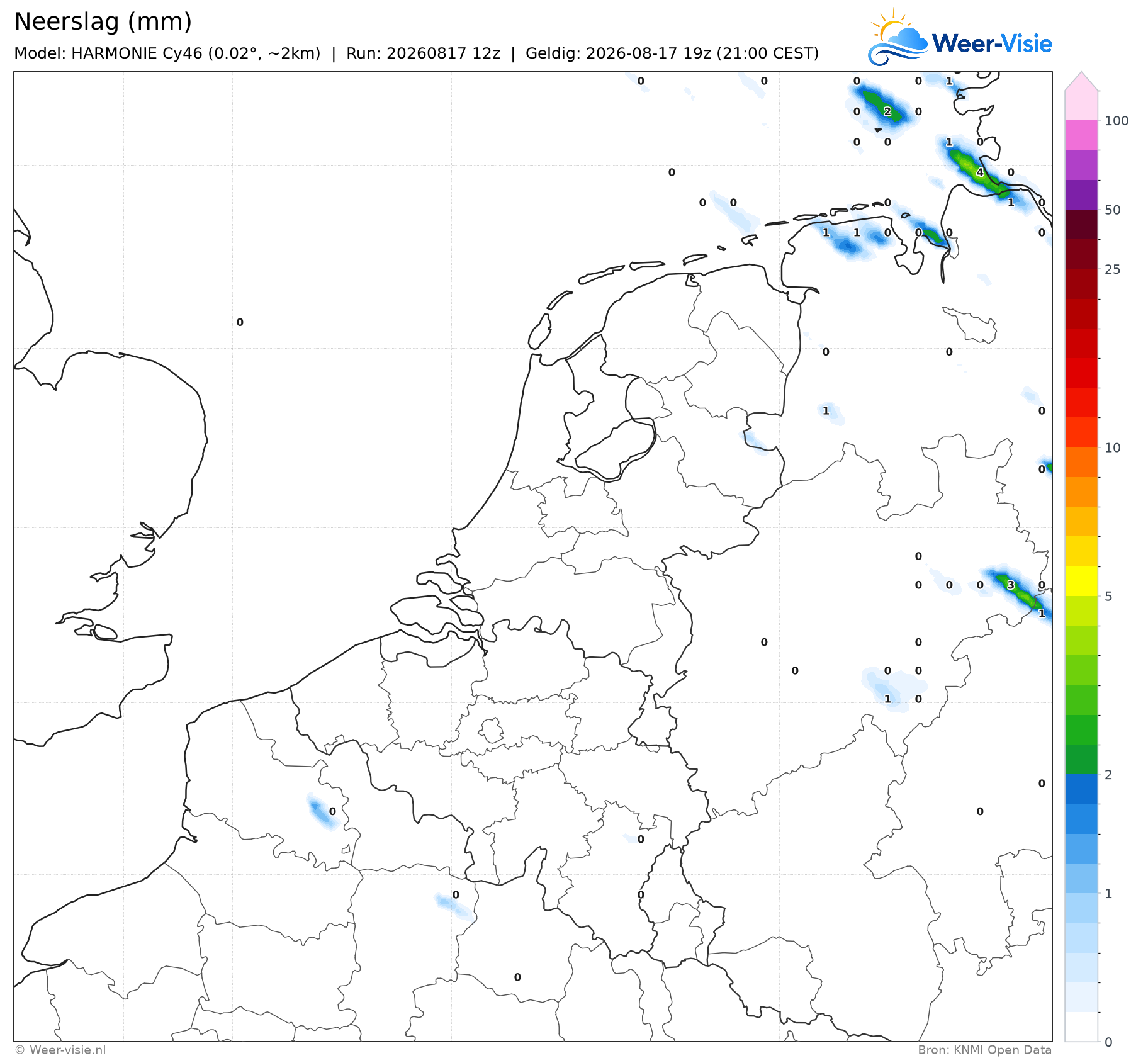Click the 3 mm rain cell value
1148x1058 pixels.
(x=1011, y=585)
